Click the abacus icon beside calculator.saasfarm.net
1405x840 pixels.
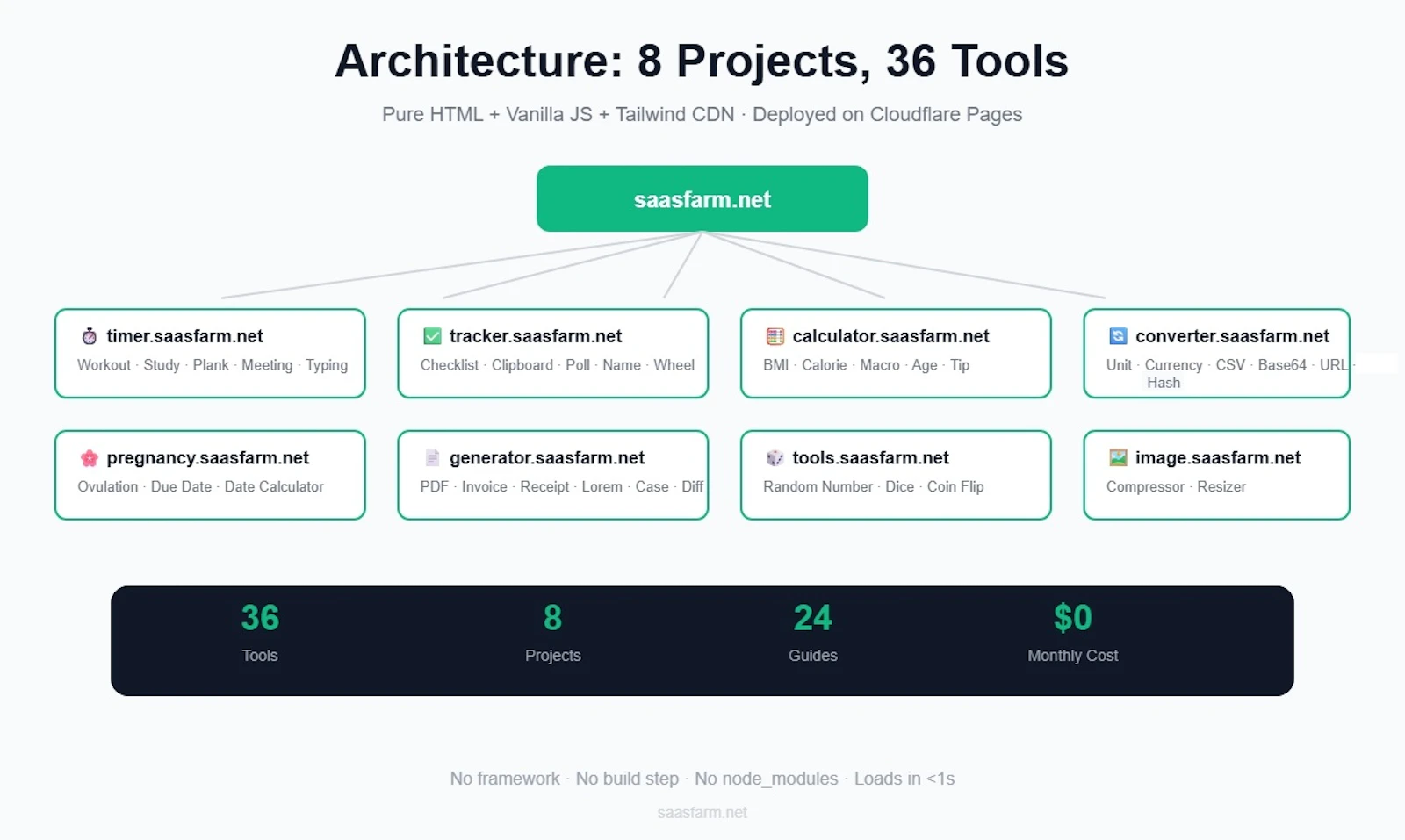coord(775,336)
